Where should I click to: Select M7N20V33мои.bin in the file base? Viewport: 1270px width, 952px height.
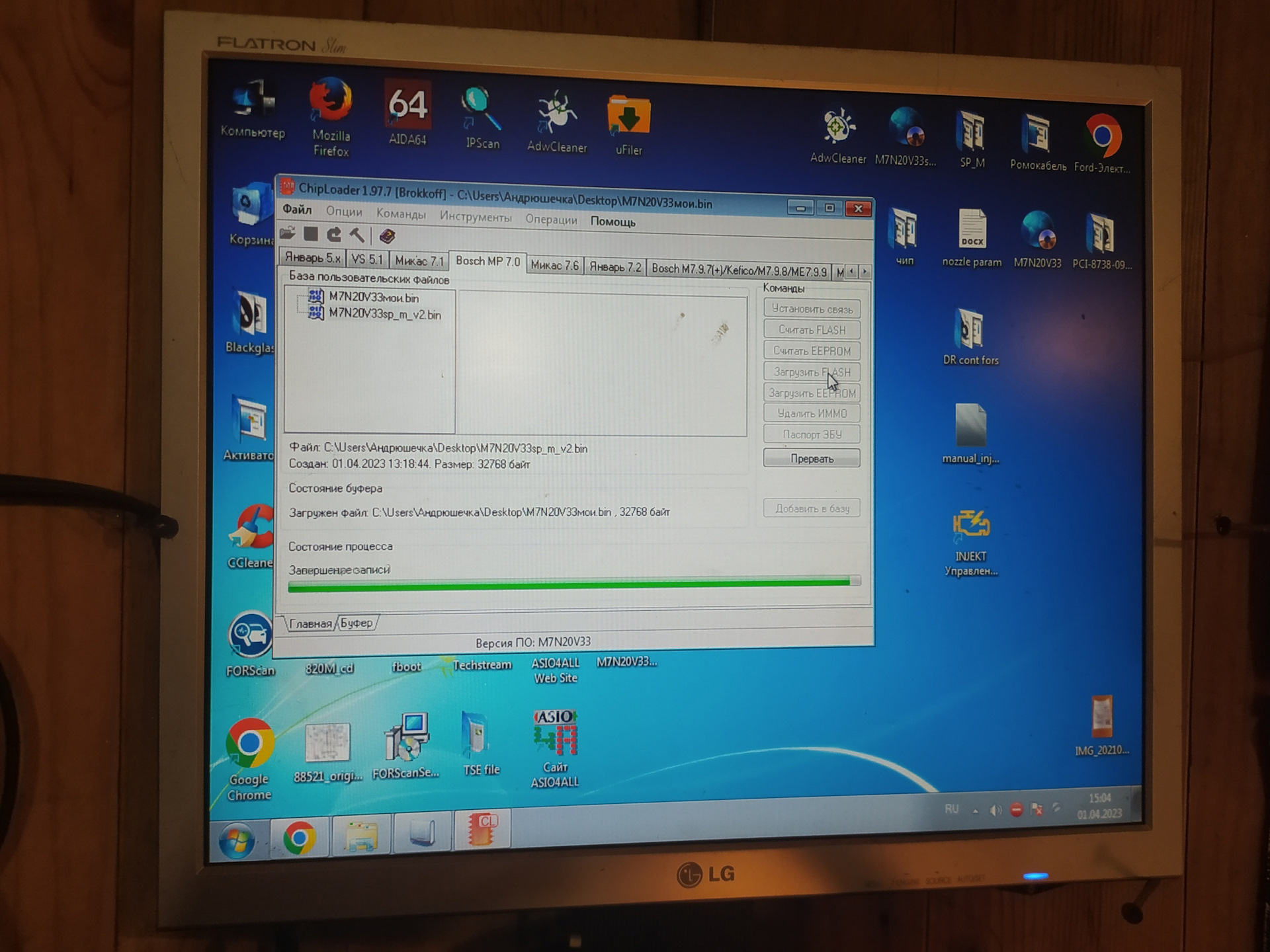pos(373,297)
